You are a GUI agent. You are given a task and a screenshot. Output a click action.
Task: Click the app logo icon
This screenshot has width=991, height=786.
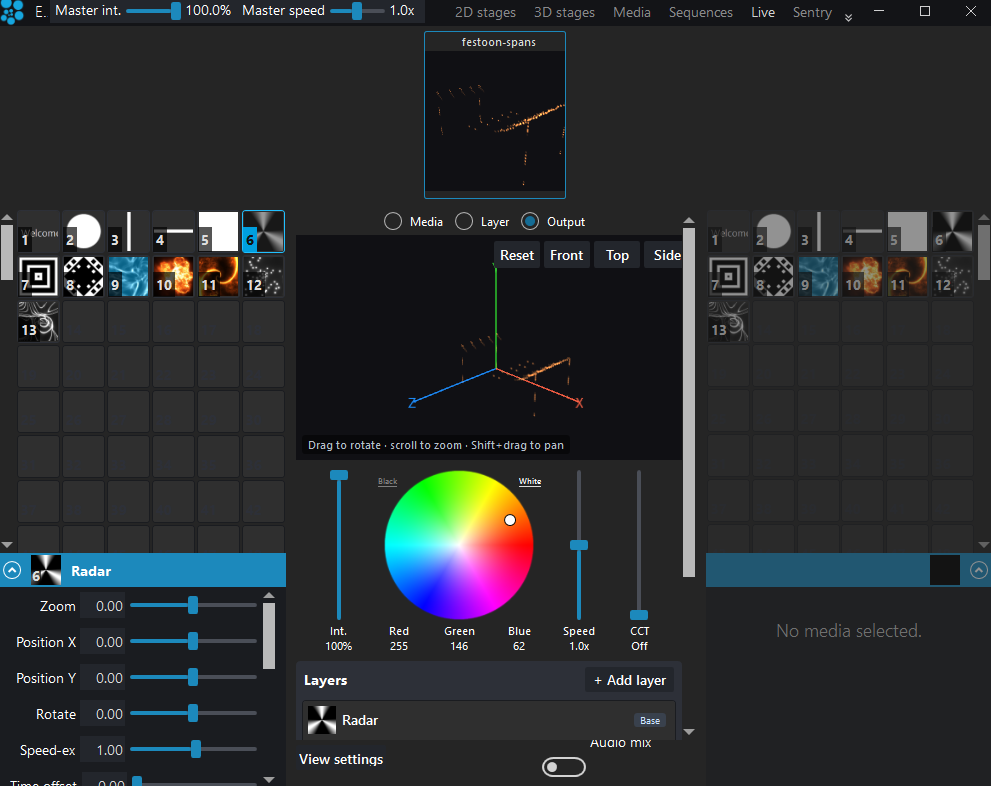click(x=12, y=12)
